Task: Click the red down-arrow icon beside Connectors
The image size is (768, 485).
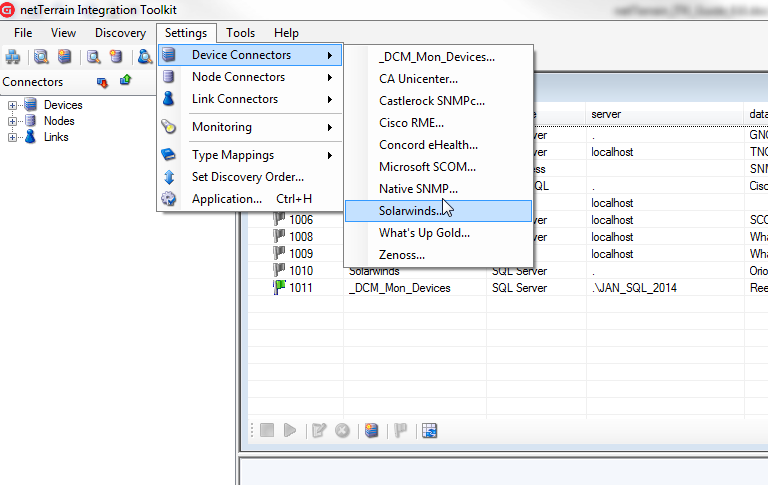Action: pos(102,82)
